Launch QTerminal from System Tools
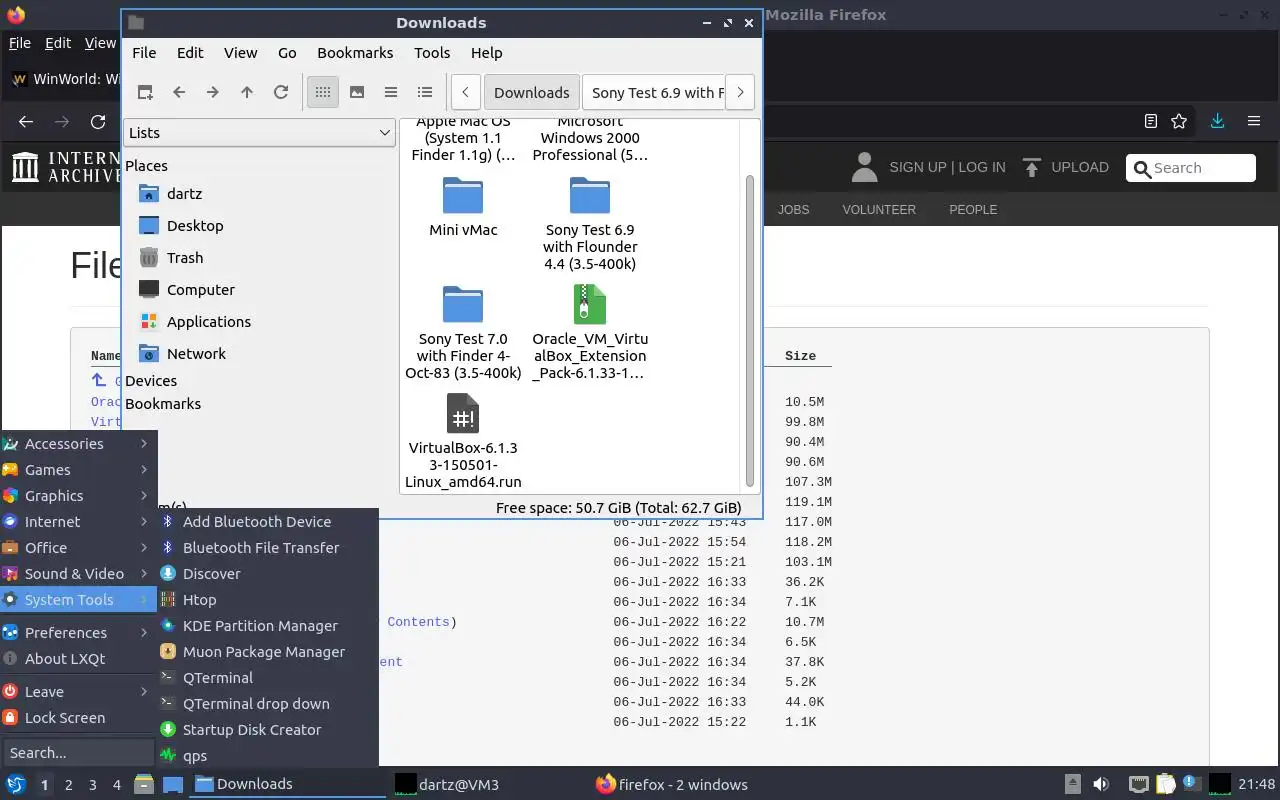 pyautogui.click(x=267, y=677)
